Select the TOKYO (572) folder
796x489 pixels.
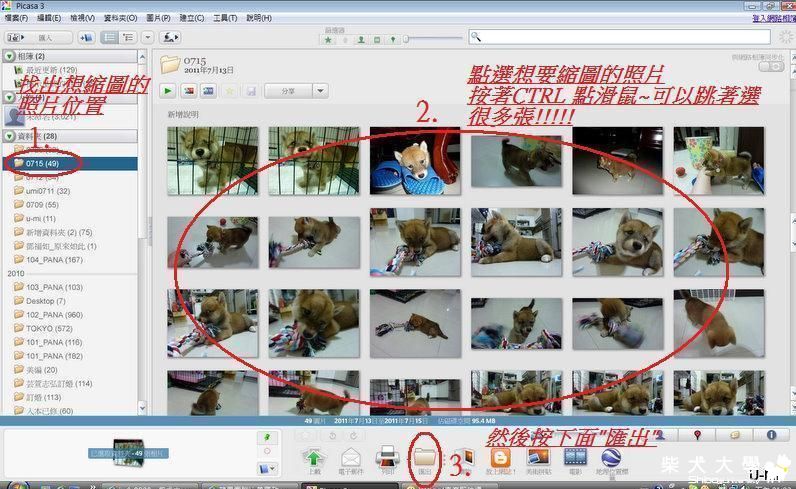pyautogui.click(x=40, y=327)
